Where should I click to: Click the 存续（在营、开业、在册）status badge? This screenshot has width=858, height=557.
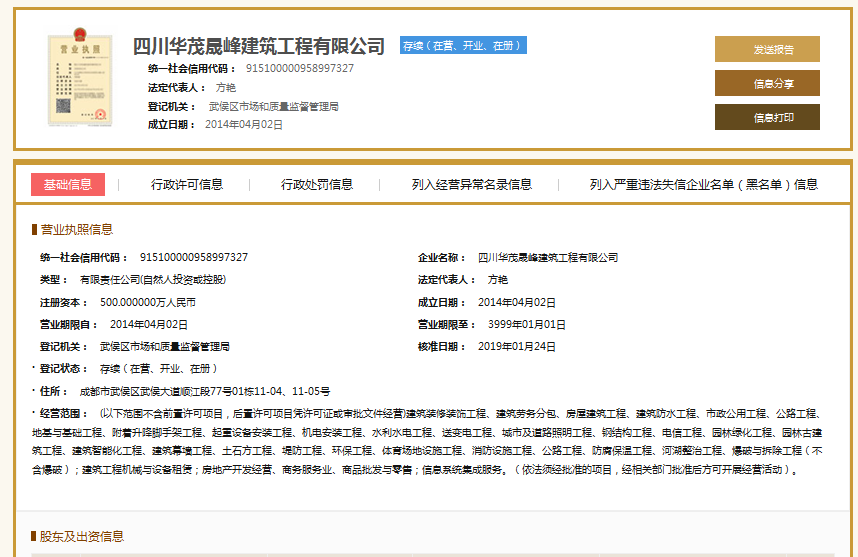tap(463, 45)
